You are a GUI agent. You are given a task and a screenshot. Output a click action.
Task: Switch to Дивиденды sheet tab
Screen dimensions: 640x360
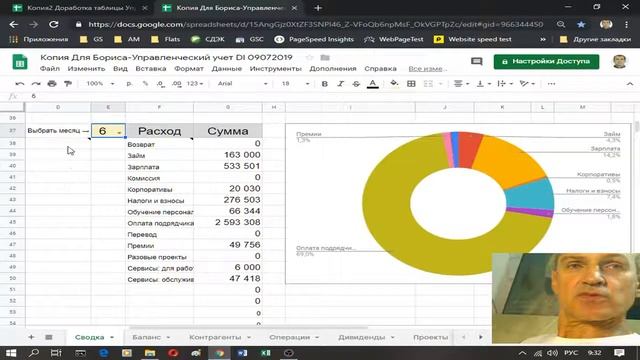(362, 337)
